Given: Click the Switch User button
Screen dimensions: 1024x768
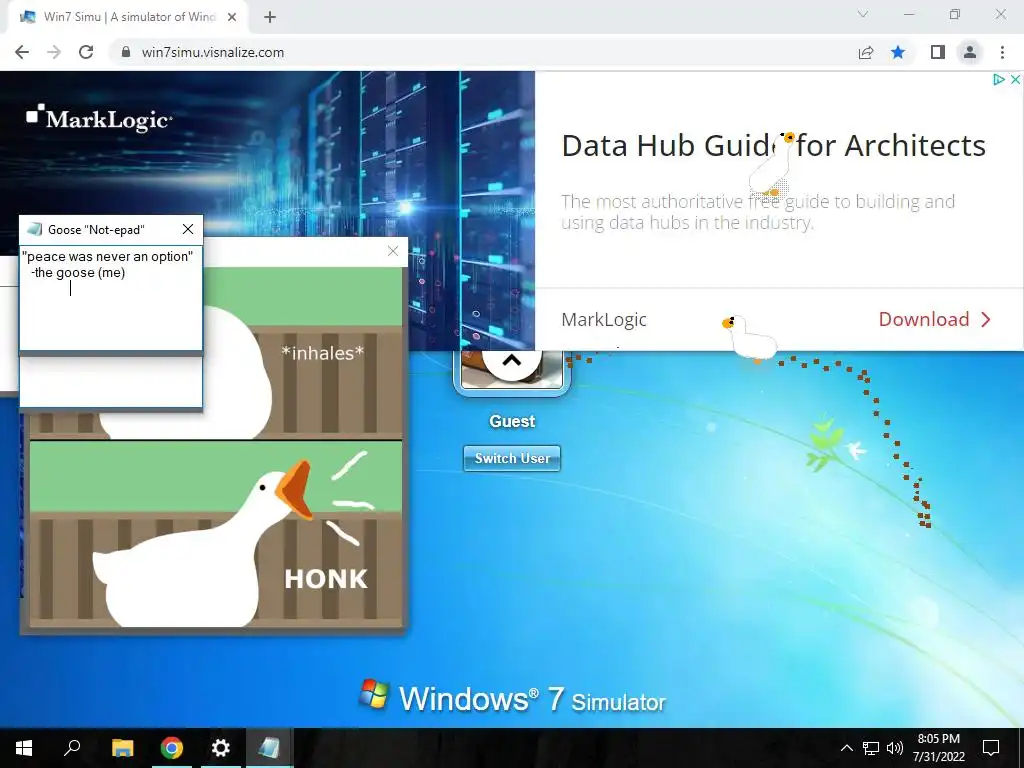Looking at the screenshot, I should [x=512, y=458].
